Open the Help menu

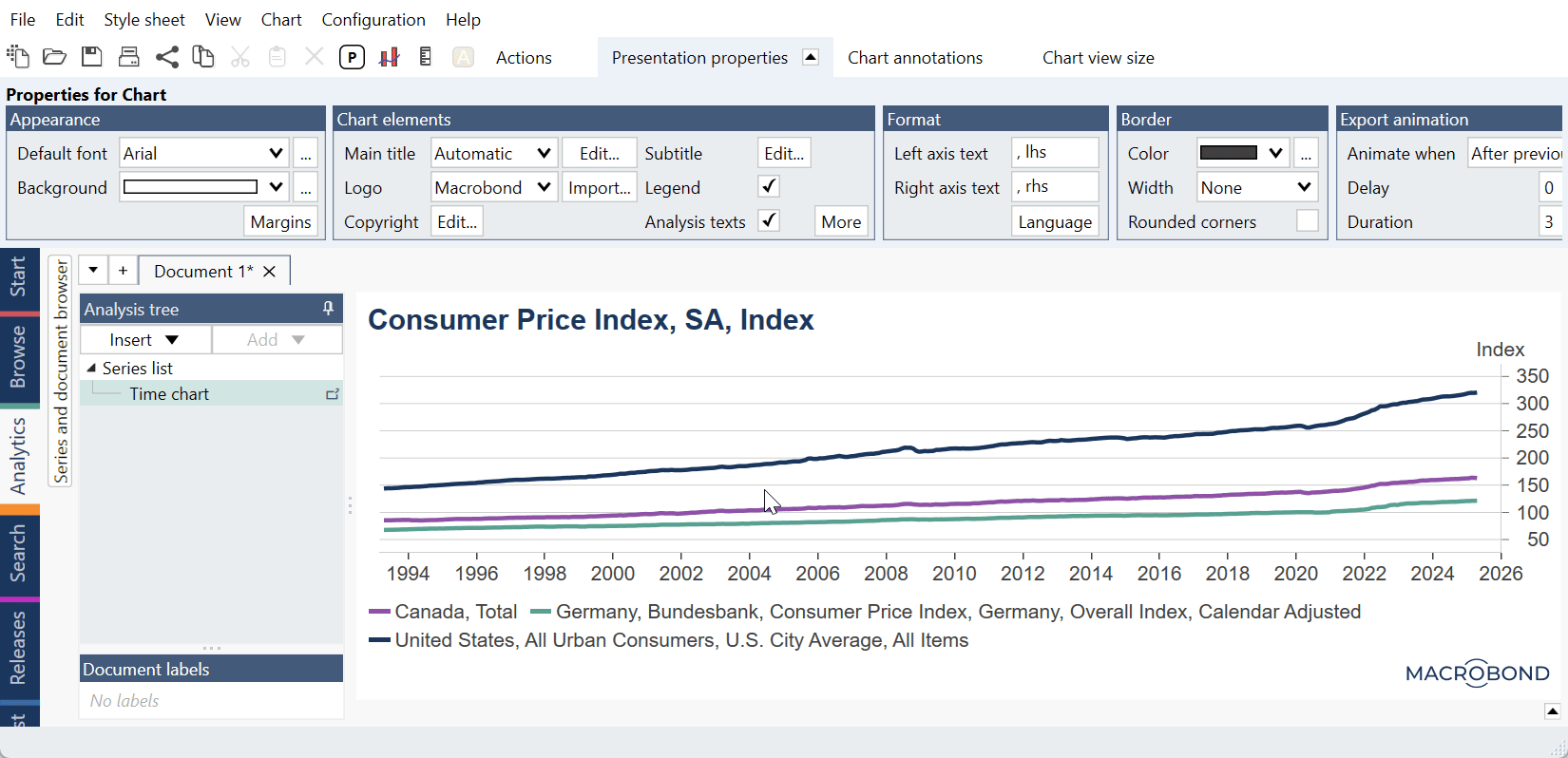click(x=463, y=20)
